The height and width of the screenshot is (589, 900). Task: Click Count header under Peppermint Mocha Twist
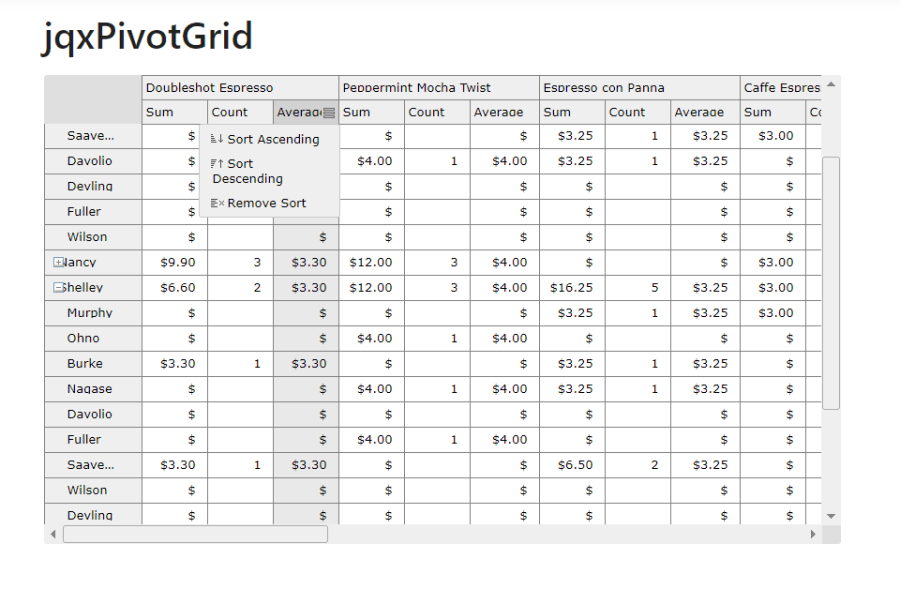(437, 112)
